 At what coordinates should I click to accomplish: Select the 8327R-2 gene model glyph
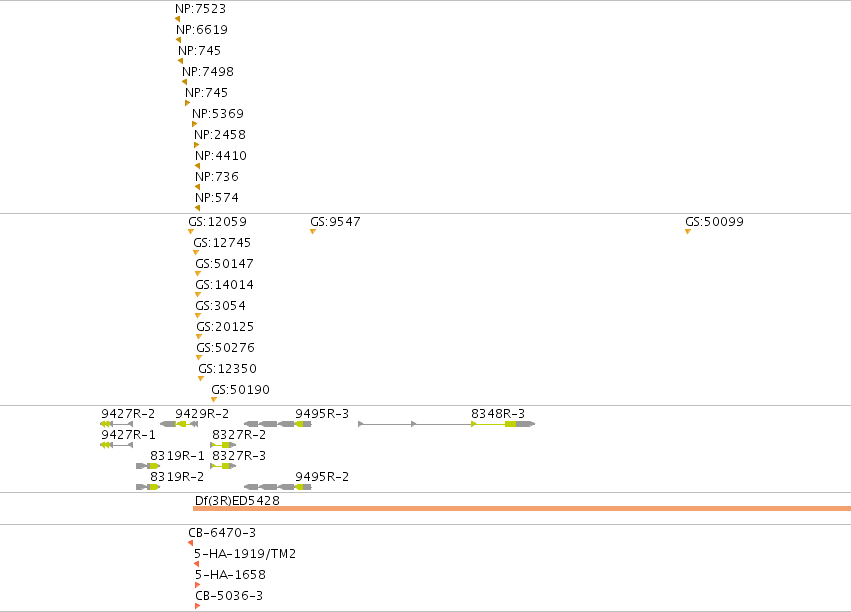[223, 445]
